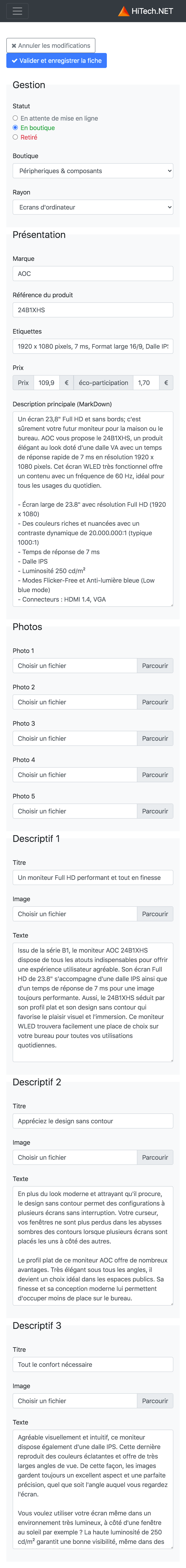This screenshot has height=1568, width=186.
Task: Click Parcourir for Photo 3
Action: [155, 738]
